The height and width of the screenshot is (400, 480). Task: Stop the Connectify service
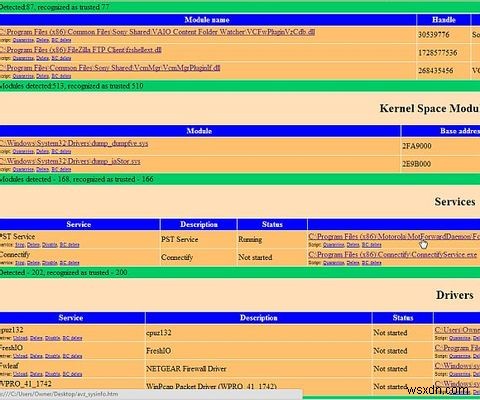20,263
